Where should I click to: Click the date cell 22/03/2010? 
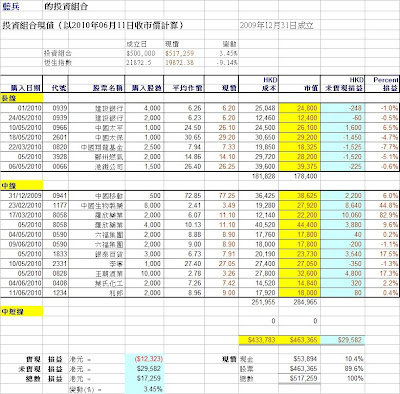[x=22, y=147]
